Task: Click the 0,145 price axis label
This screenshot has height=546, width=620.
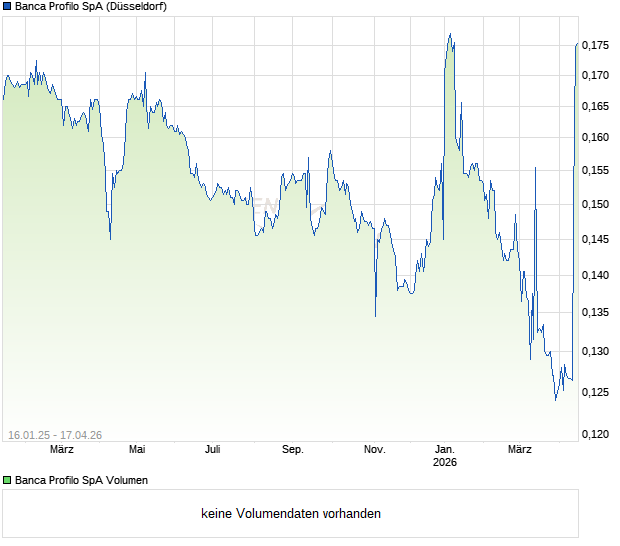Action: click(x=595, y=239)
